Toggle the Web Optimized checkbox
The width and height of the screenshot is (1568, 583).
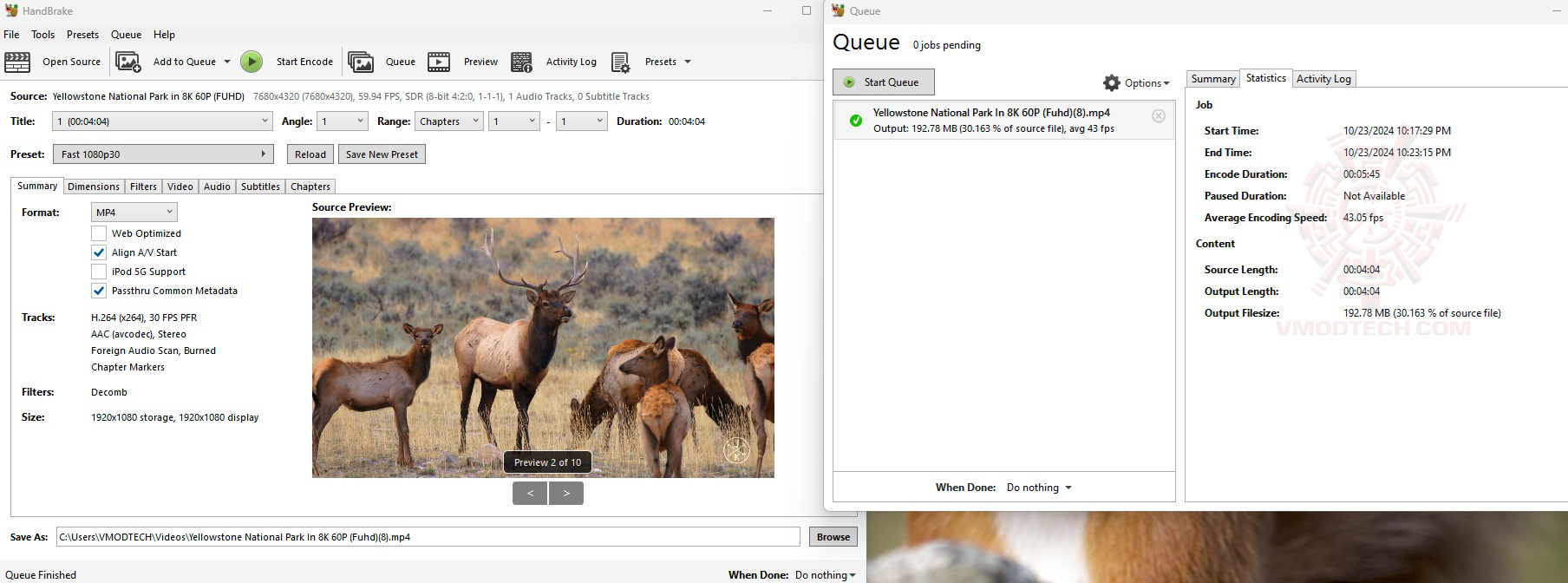click(x=99, y=233)
